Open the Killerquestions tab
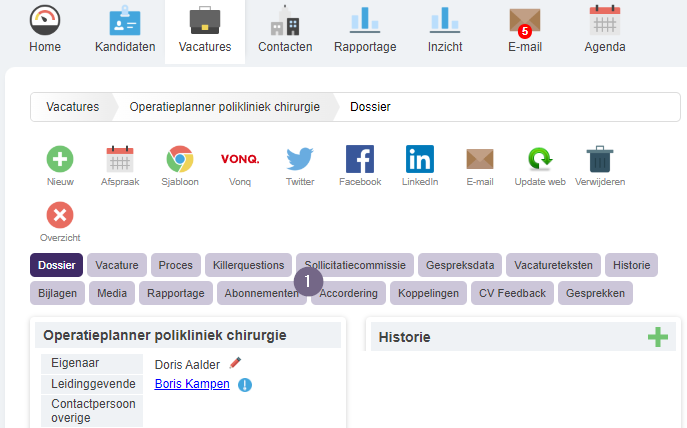 coord(248,265)
